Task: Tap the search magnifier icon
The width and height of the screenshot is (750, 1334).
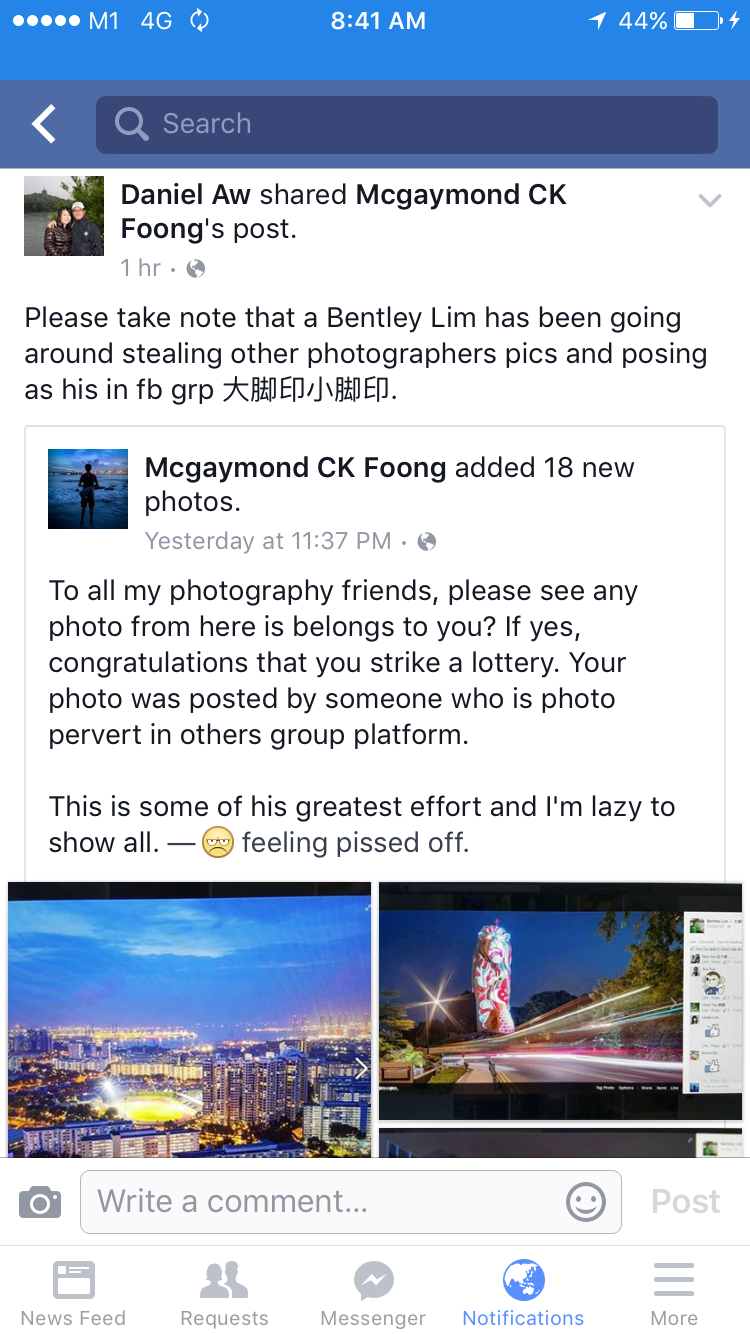Action: pos(131,124)
